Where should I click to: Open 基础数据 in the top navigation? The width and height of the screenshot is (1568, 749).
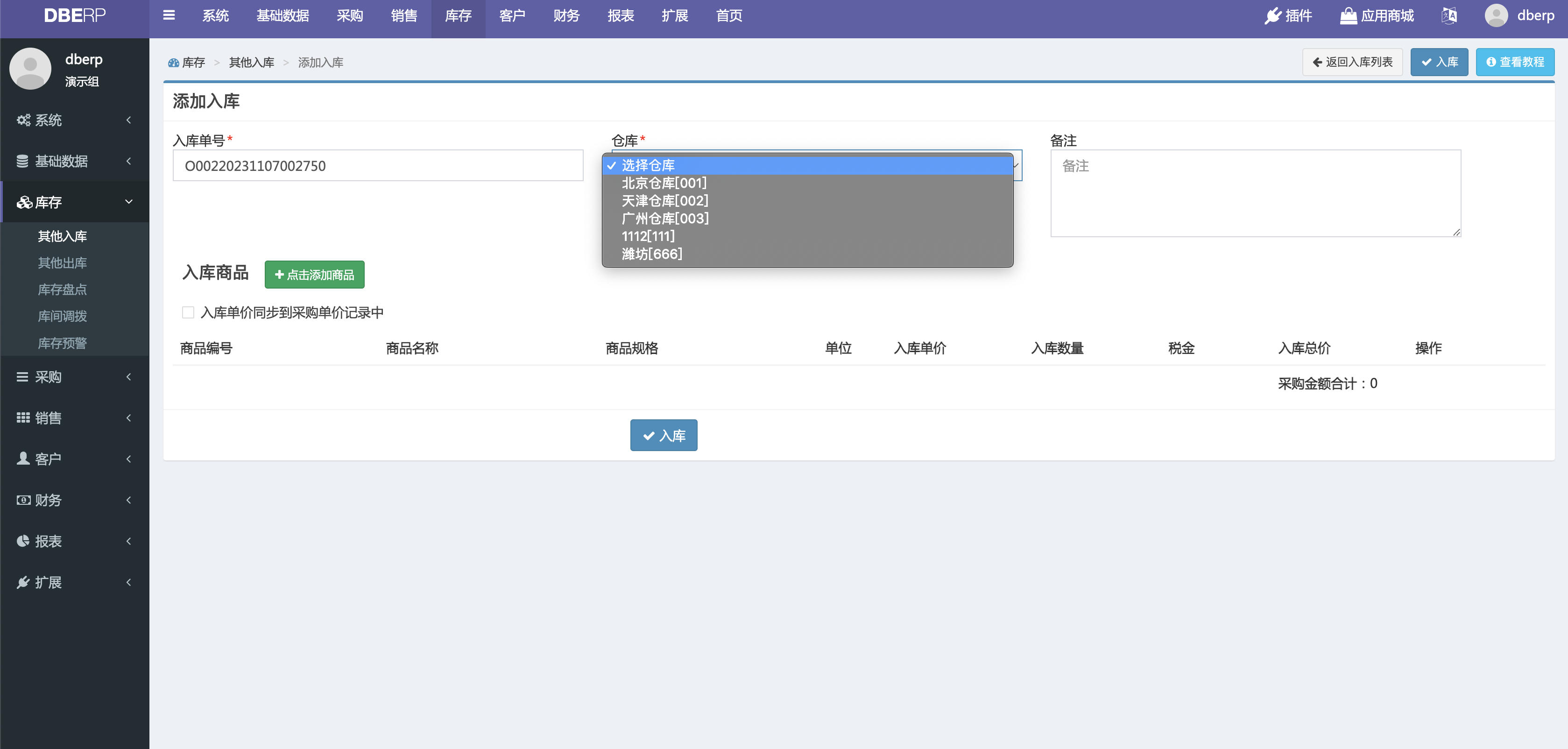[x=283, y=16]
